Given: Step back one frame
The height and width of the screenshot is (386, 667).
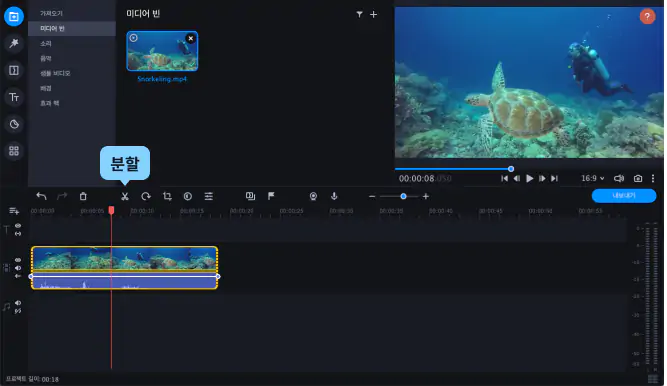Looking at the screenshot, I should 517,178.
